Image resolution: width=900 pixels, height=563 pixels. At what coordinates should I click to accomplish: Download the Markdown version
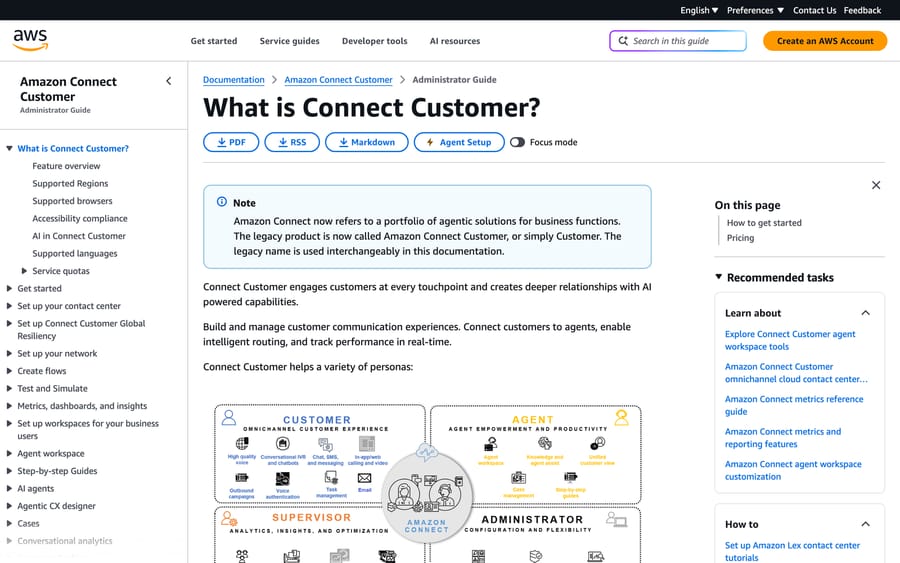366,142
